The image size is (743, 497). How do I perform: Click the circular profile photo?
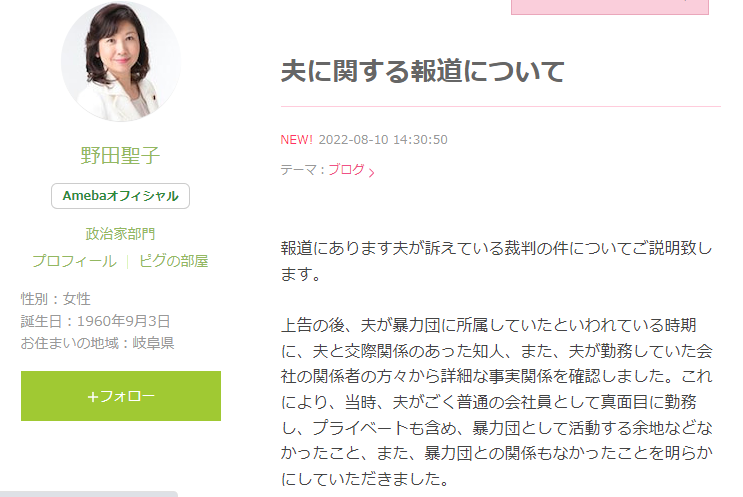tap(120, 62)
